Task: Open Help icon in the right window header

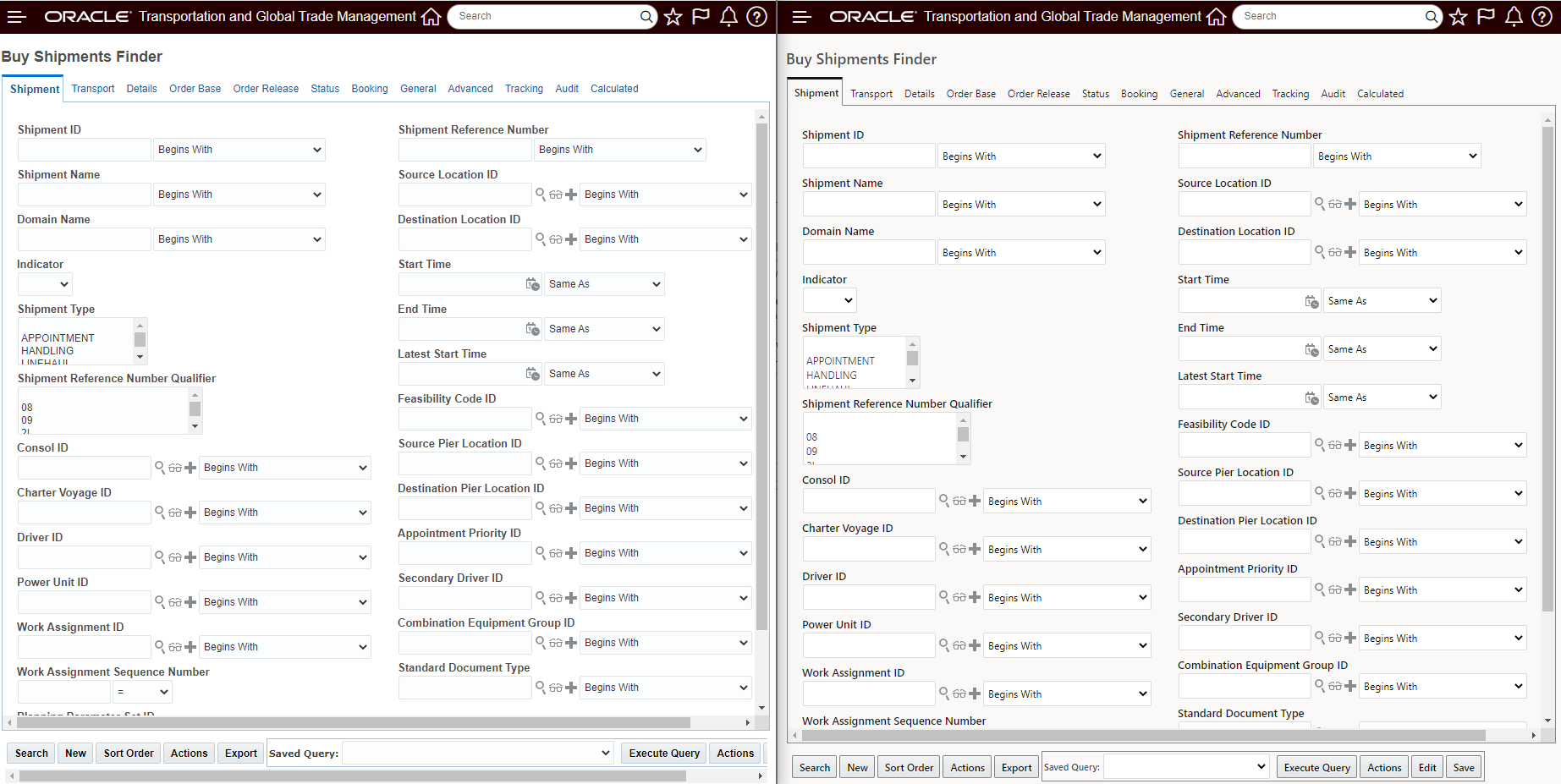Action: 1542,16
